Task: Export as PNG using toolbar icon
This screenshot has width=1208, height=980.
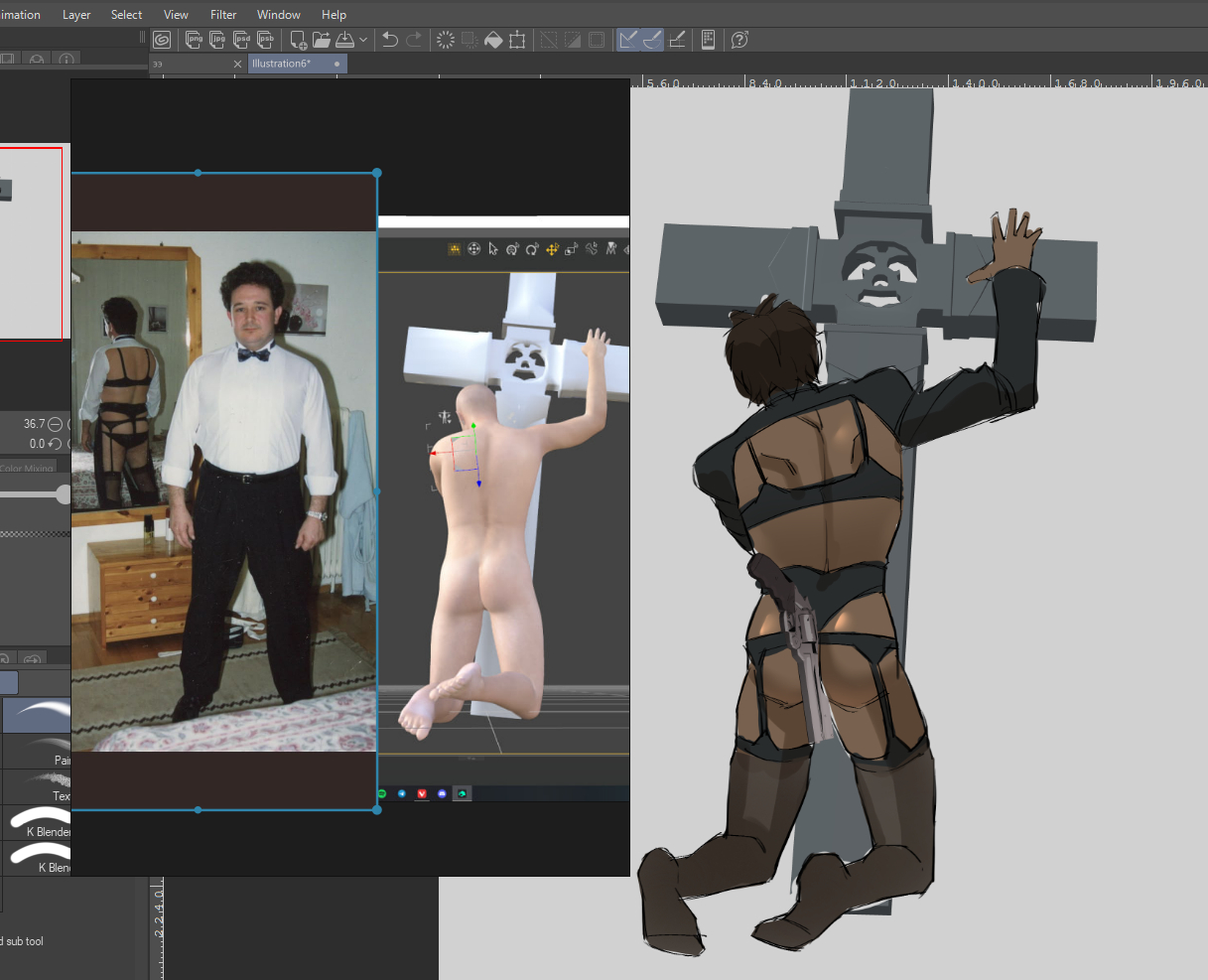Action: [x=194, y=40]
